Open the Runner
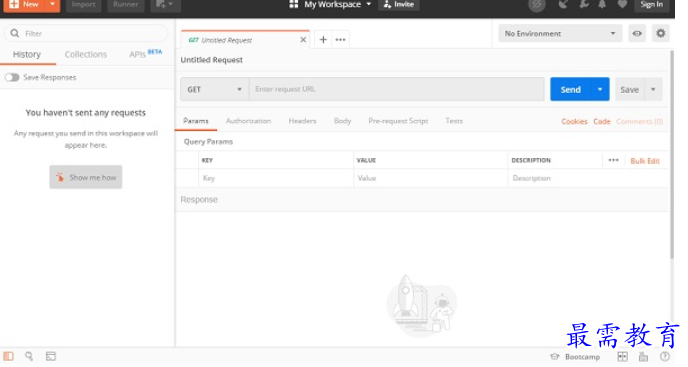Screen dimensions: 688x367 pyautogui.click(x=125, y=4)
